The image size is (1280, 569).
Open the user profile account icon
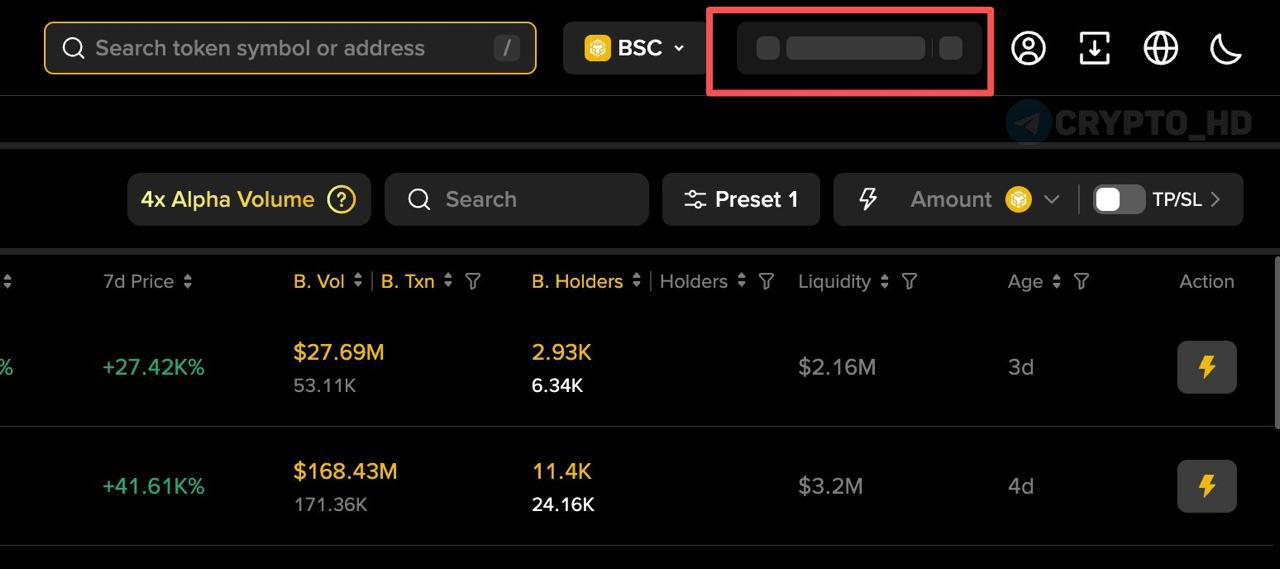coord(1028,48)
